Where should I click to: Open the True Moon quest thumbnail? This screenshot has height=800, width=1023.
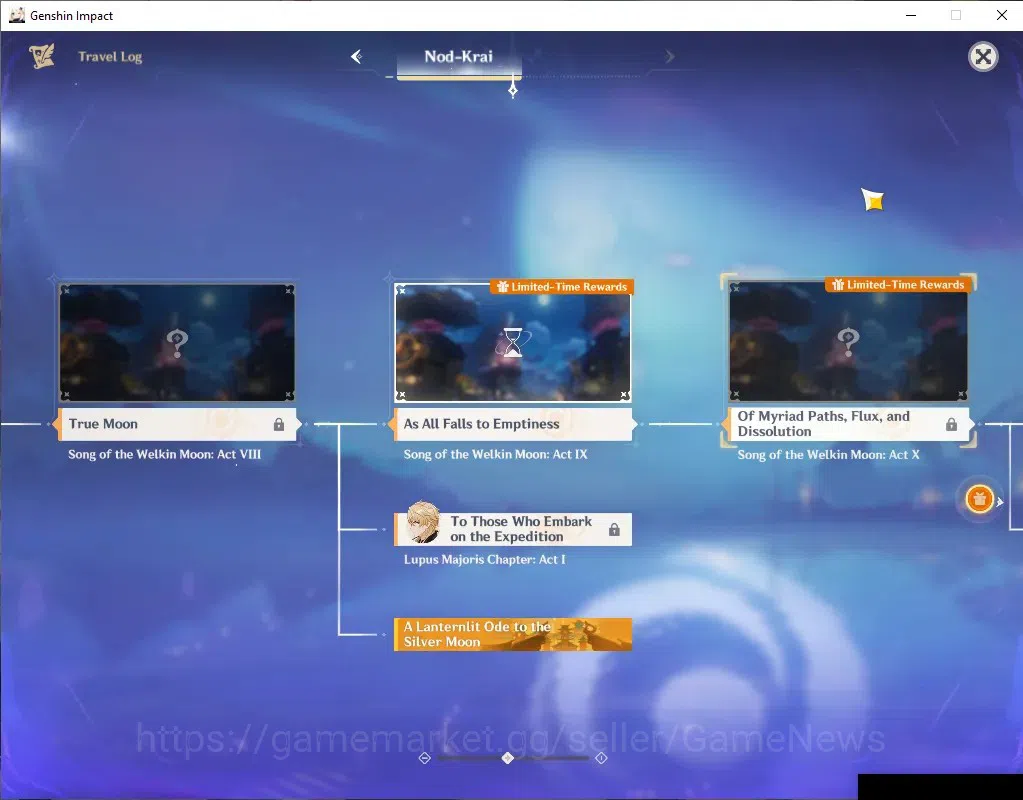[177, 343]
